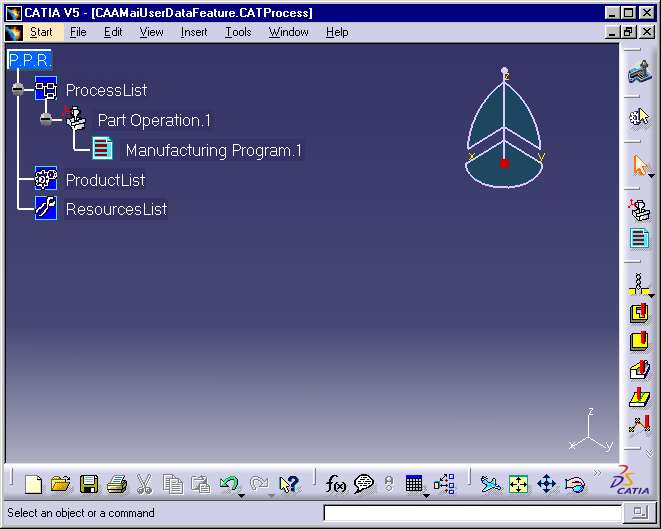
Task: Click the command input field
Action: (x=473, y=513)
